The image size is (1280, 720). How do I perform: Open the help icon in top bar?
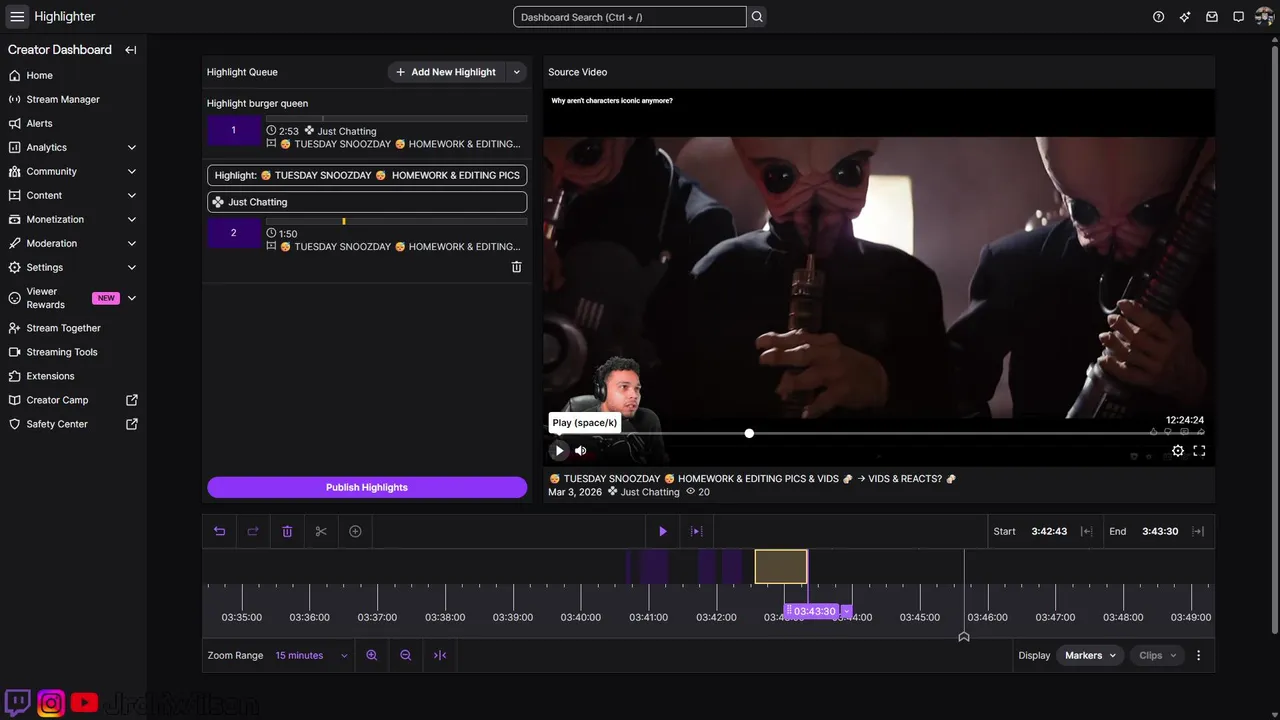(x=1158, y=17)
